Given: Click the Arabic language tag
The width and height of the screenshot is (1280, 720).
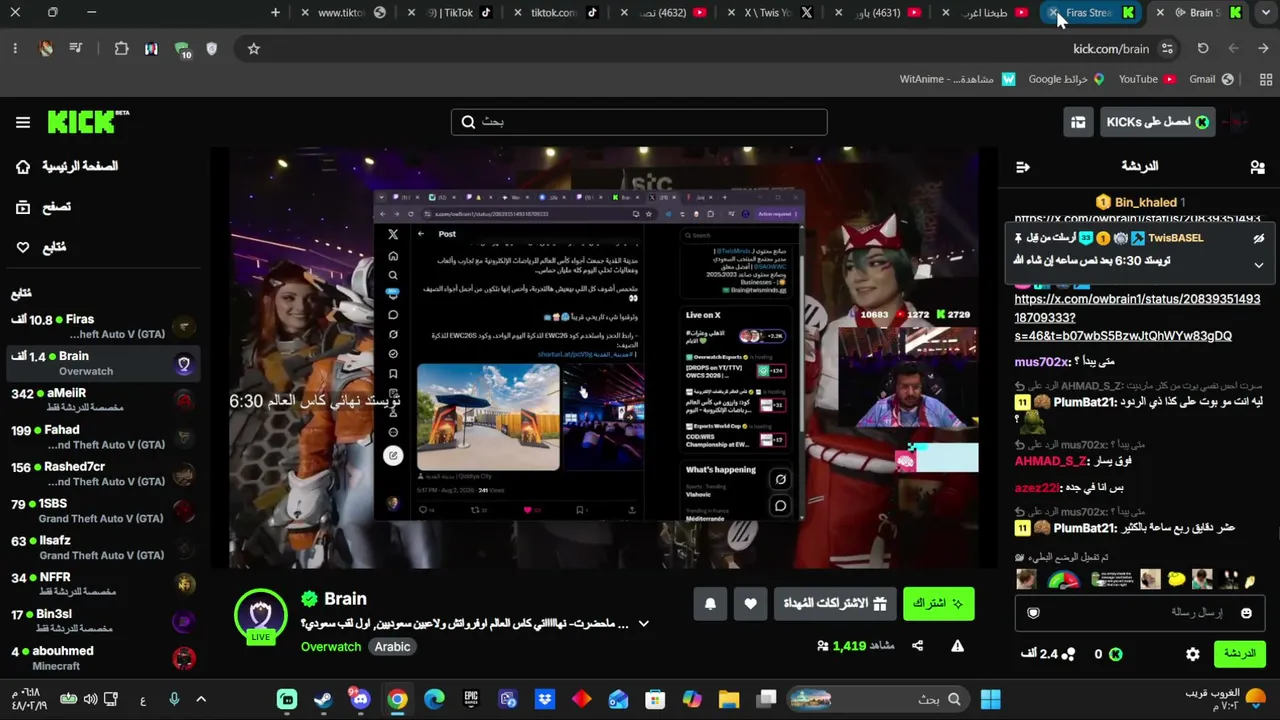Looking at the screenshot, I should [x=392, y=647].
